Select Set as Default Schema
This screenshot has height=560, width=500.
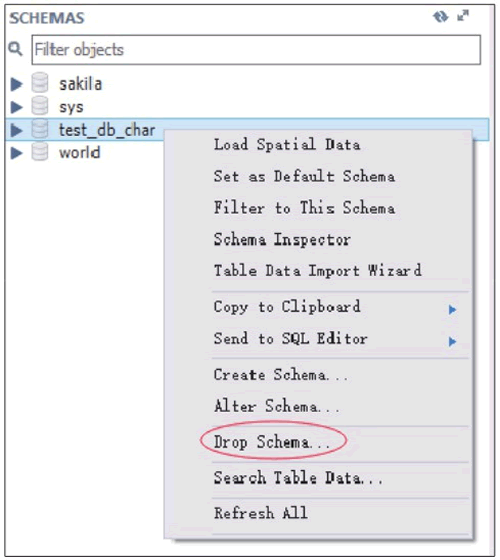tap(304, 176)
